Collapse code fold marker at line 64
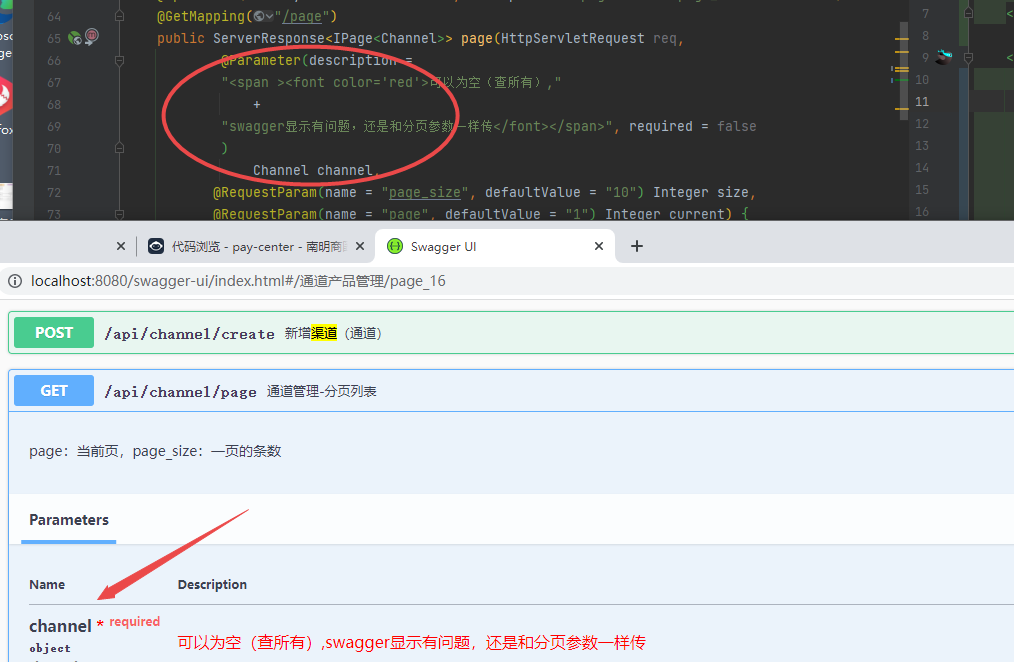The width and height of the screenshot is (1014, 662). [119, 16]
